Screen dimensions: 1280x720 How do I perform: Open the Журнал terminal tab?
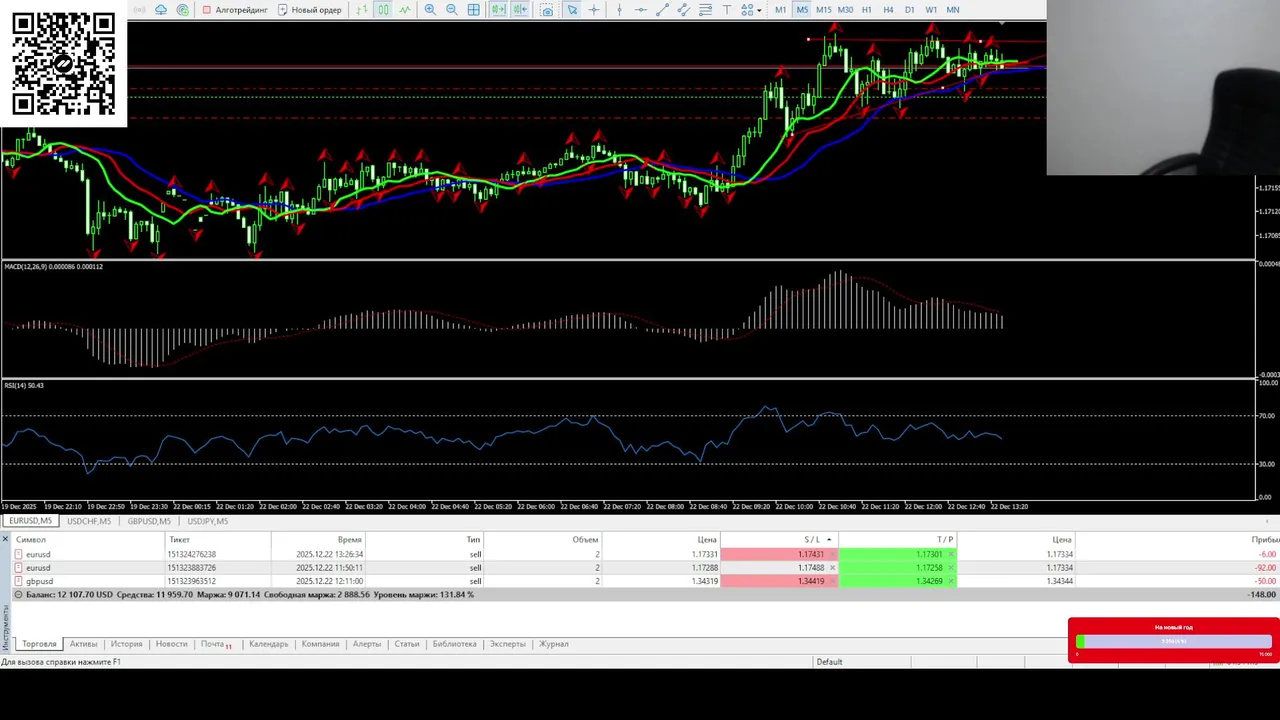point(553,644)
